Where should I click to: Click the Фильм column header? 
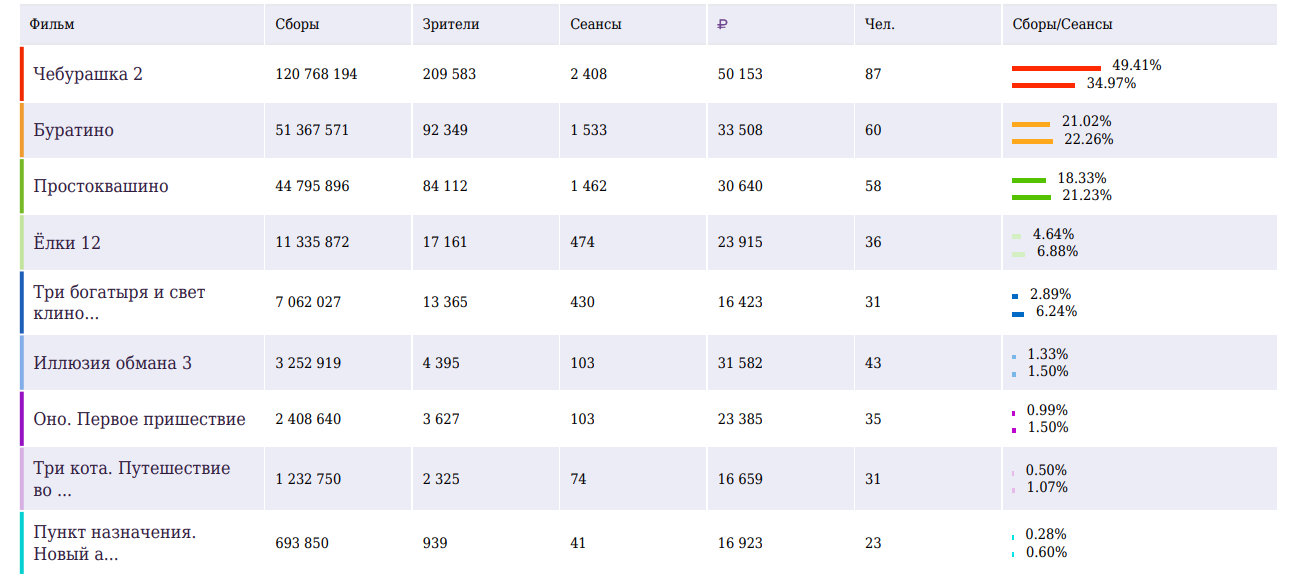click(52, 25)
